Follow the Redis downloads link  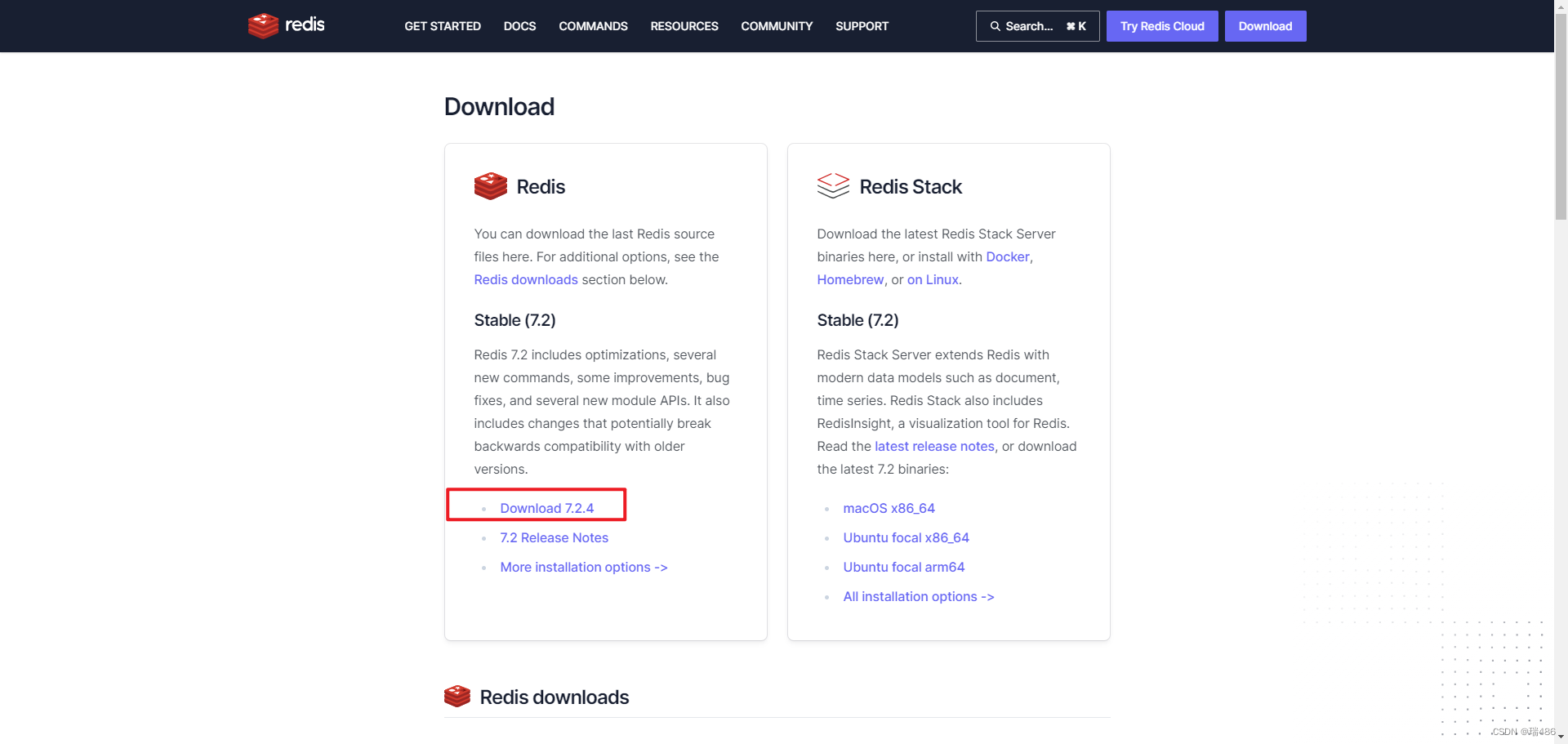pos(526,279)
